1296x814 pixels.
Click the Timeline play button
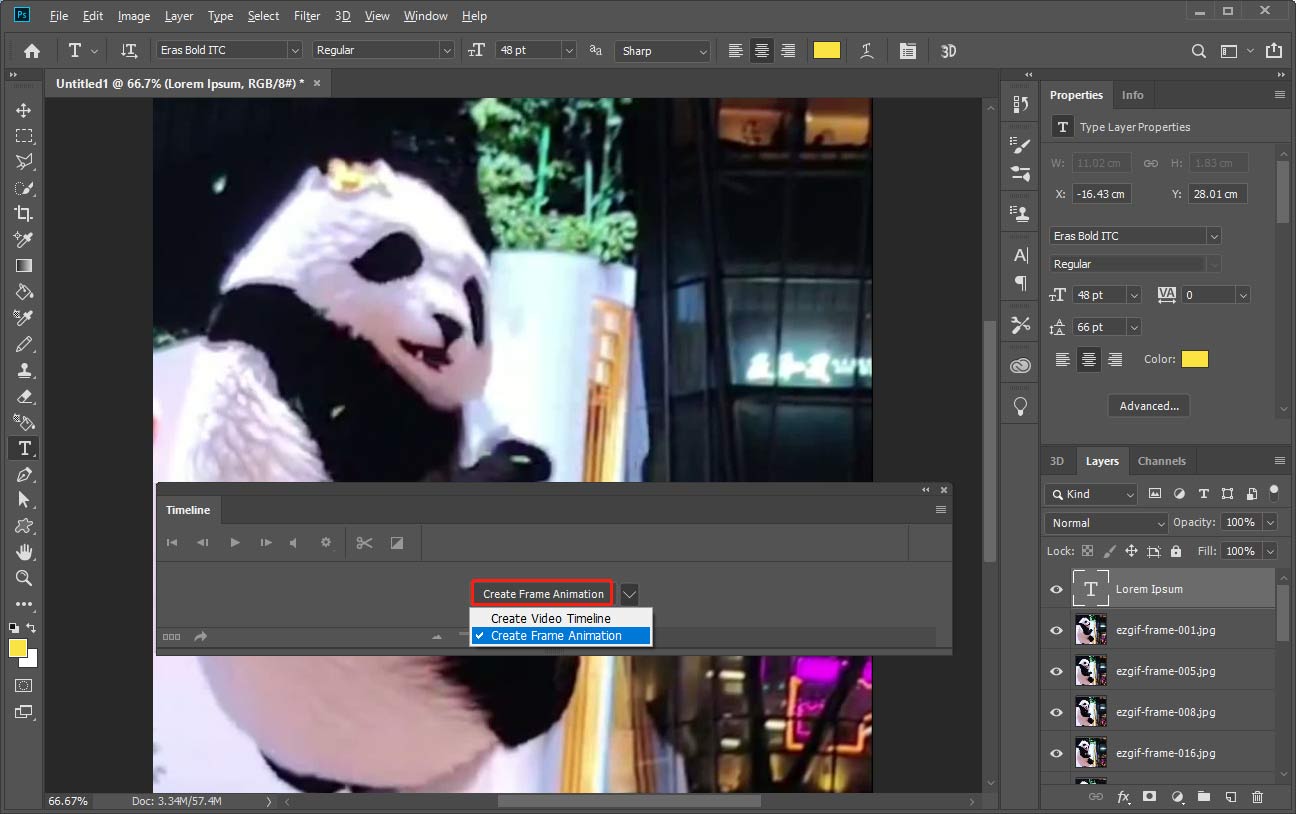[235, 543]
